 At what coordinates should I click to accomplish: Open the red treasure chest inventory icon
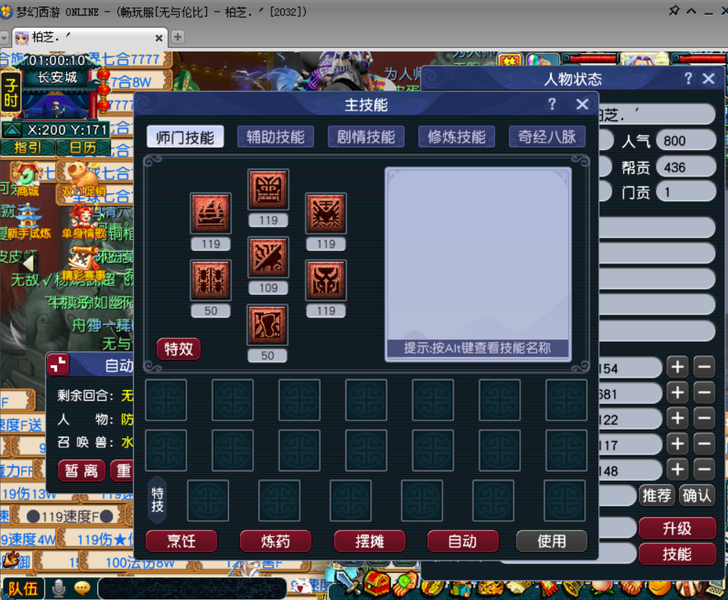pos(376,584)
